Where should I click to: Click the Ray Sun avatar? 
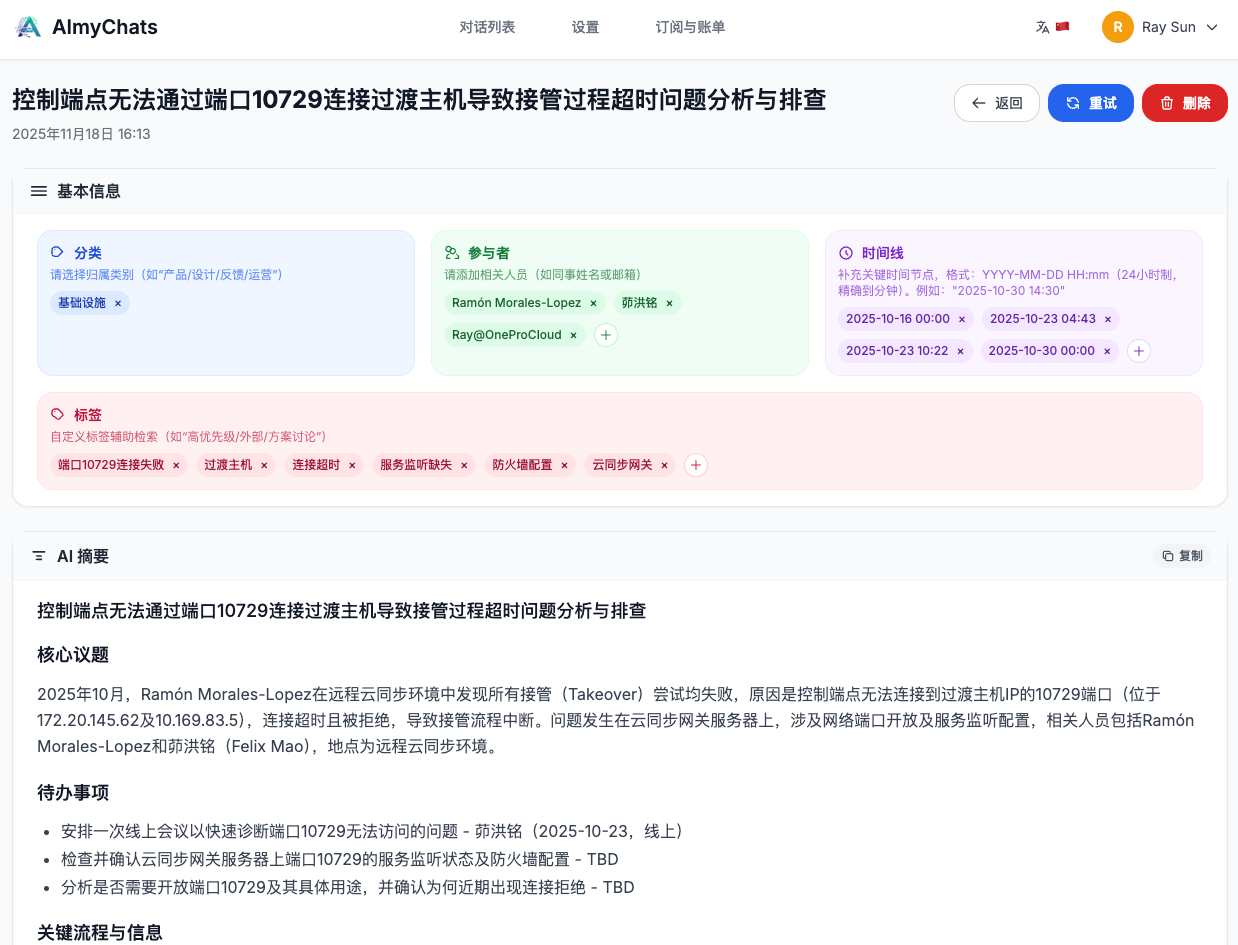pos(1118,27)
